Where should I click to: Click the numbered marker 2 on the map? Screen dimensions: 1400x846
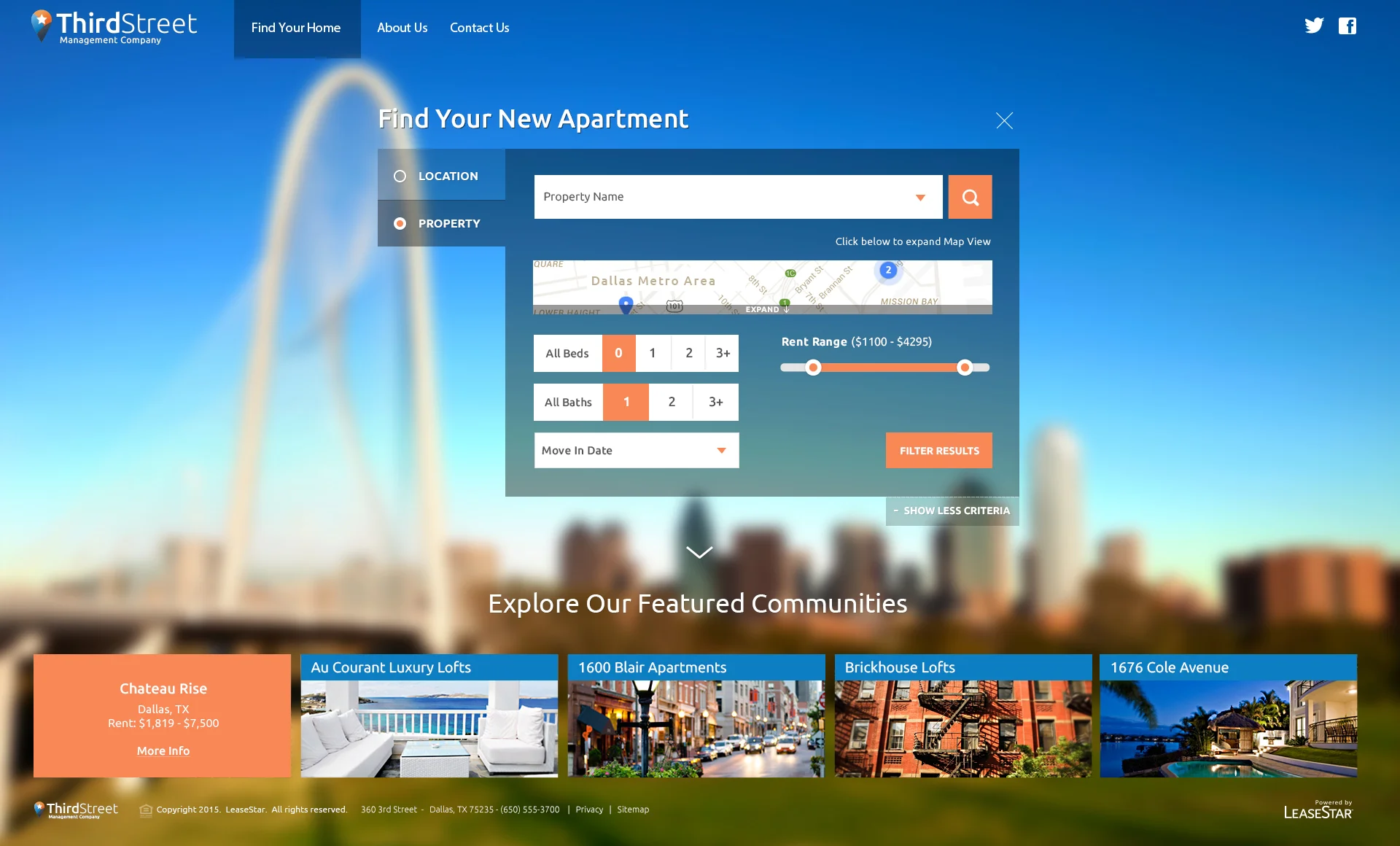[888, 269]
